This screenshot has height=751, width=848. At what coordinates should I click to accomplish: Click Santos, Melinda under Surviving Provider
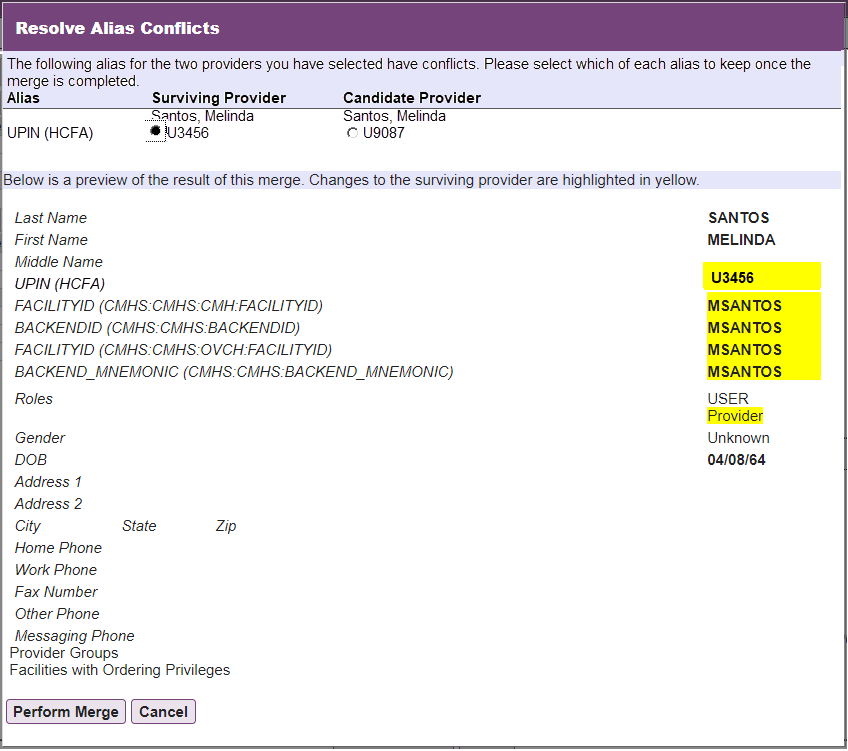202,116
